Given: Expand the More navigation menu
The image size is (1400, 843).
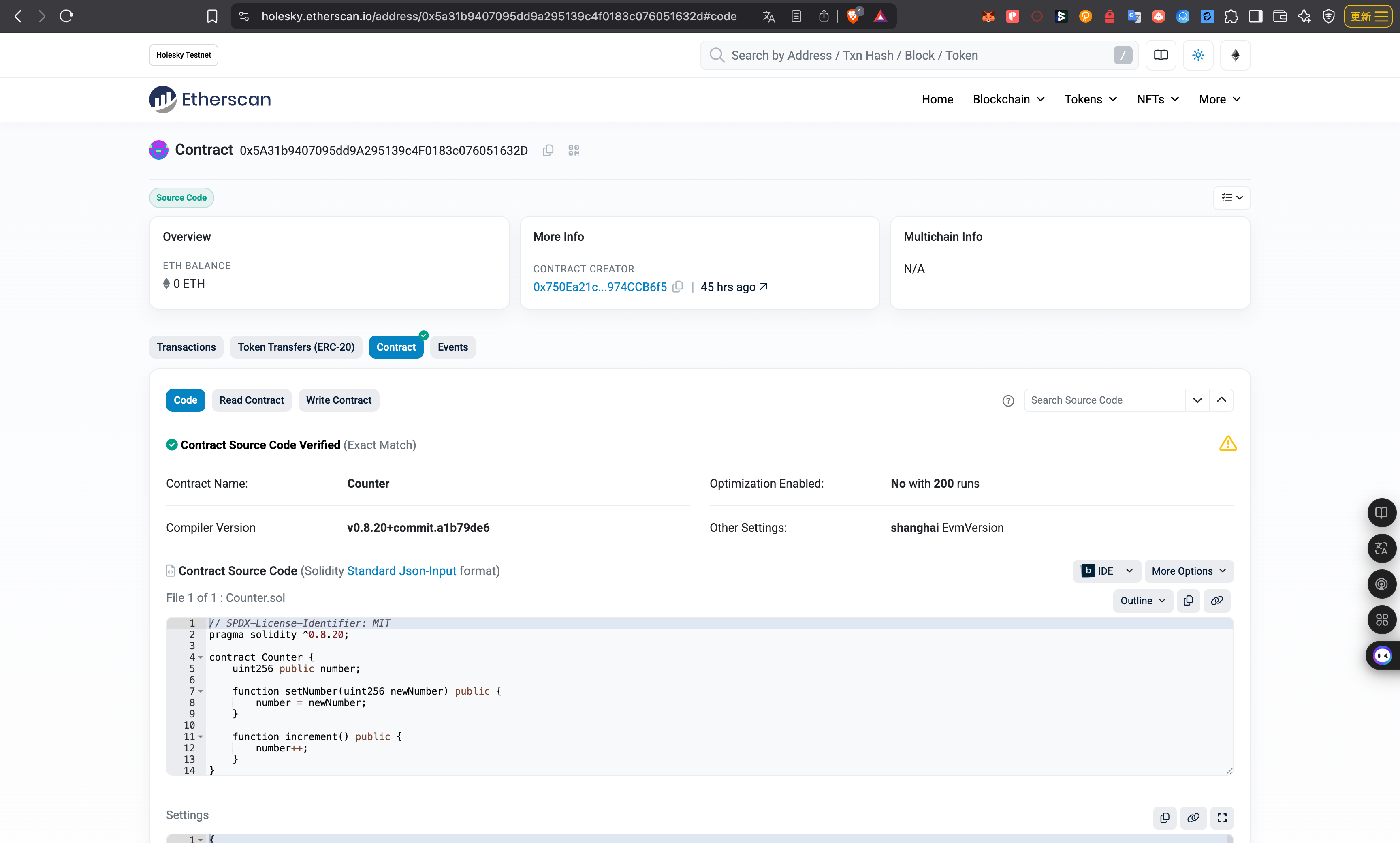Looking at the screenshot, I should [x=1219, y=99].
